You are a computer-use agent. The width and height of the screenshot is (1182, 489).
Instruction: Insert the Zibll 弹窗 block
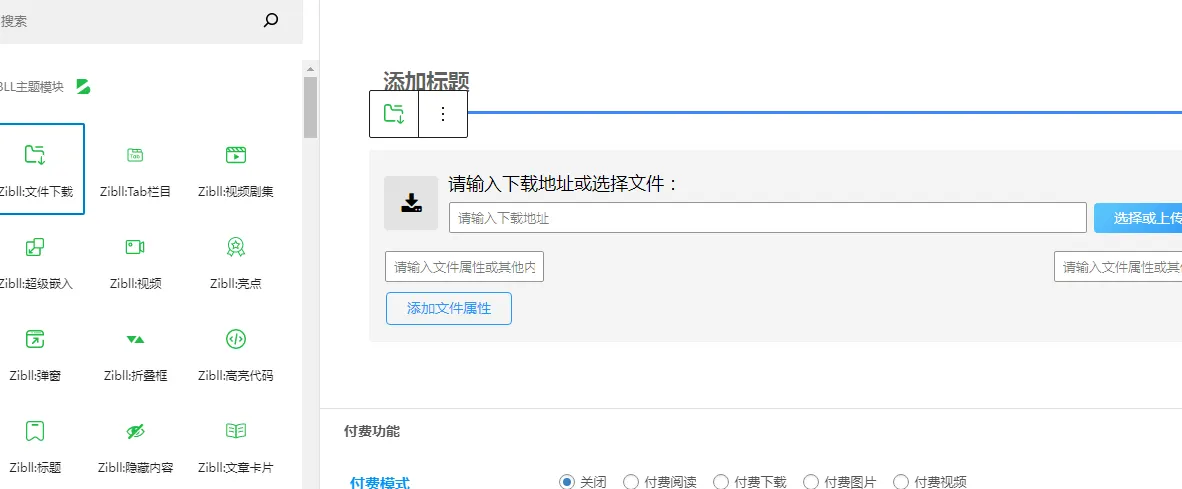pyautogui.click(x=35, y=353)
